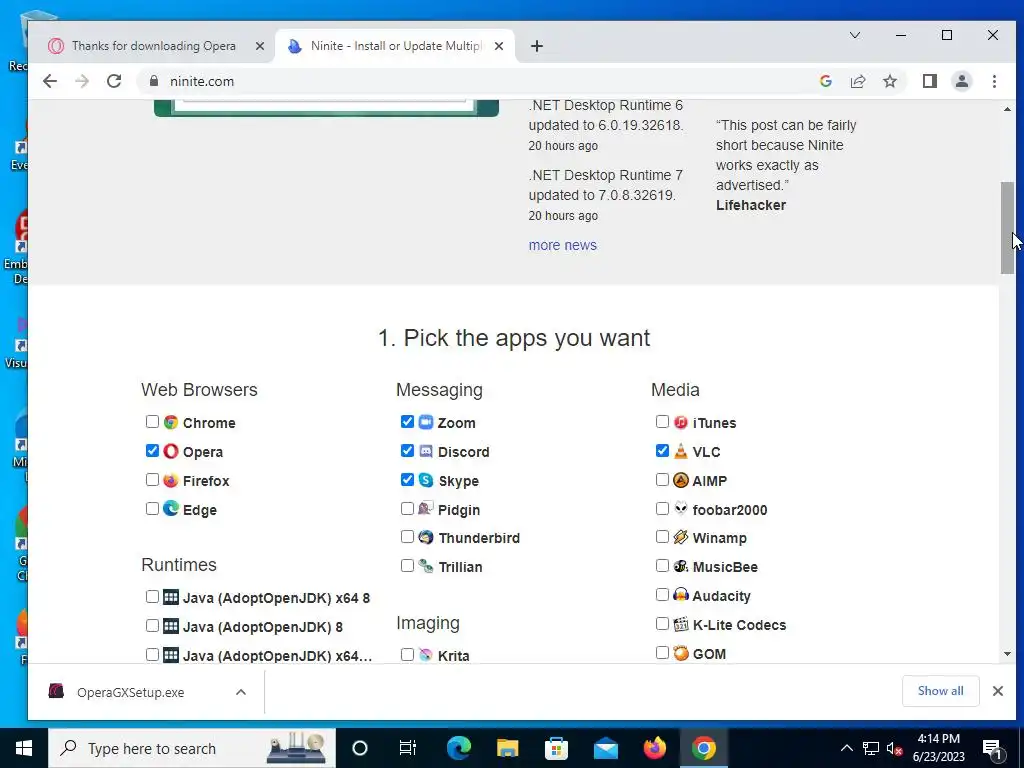Image resolution: width=1024 pixels, height=768 pixels.
Task: Switch to the Thanks for downloading Opera tab
Action: [x=153, y=46]
